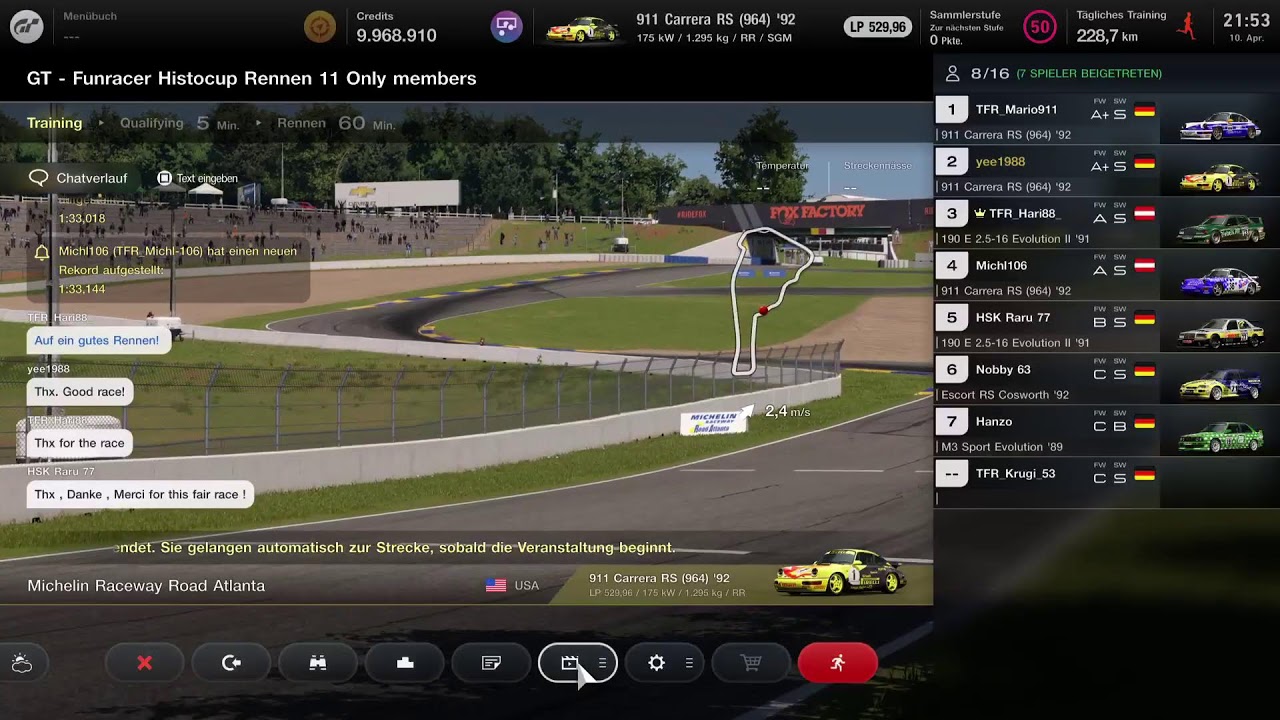The image size is (1280, 720).
Task: Click the LP 529,96 badge
Action: pyautogui.click(x=878, y=27)
